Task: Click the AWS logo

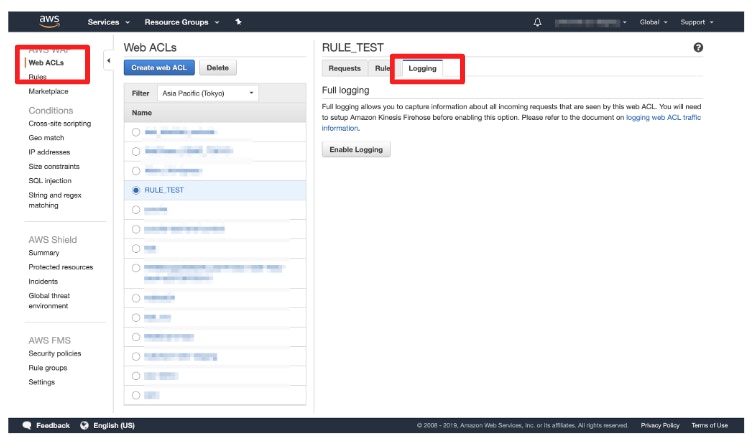Action: (x=50, y=22)
